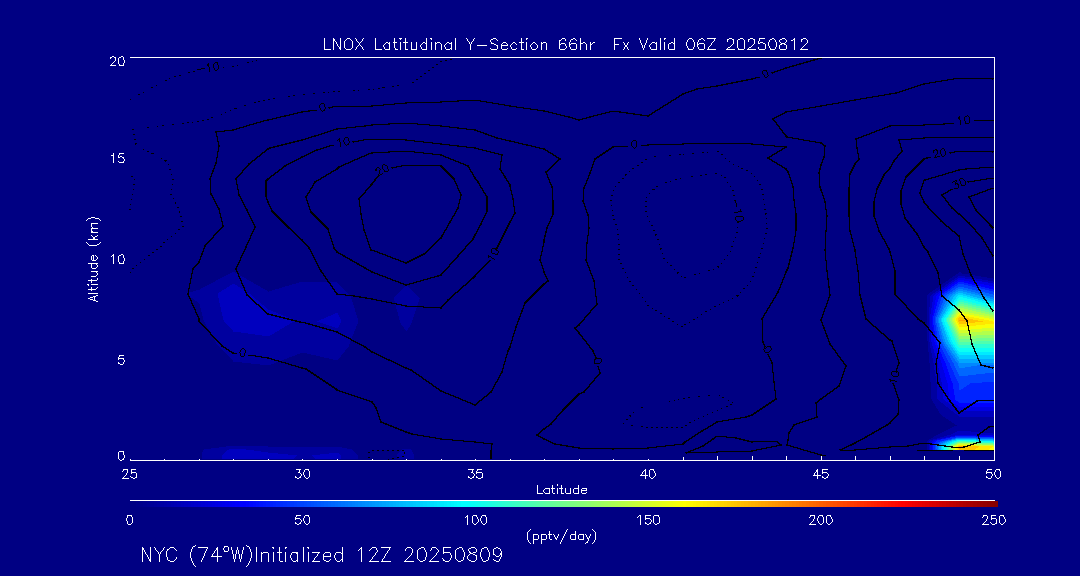Image resolution: width=1080 pixels, height=576 pixels.
Task: Click the "NYC (74°W)Initialized 12Z 20250809" caption
Action: (x=321, y=556)
